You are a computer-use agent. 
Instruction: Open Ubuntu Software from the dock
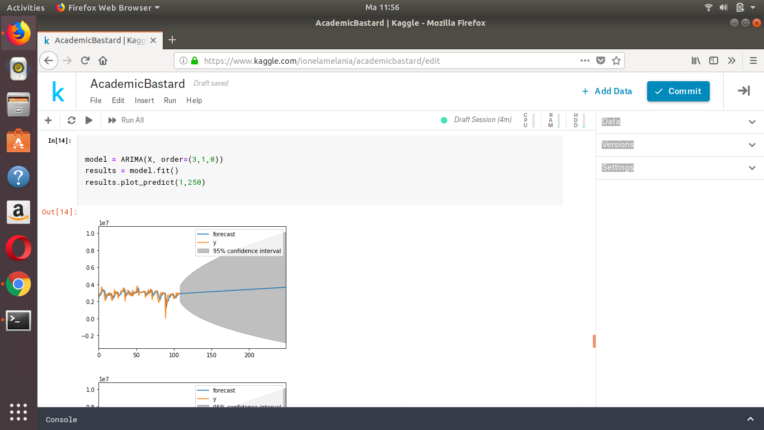[19, 141]
